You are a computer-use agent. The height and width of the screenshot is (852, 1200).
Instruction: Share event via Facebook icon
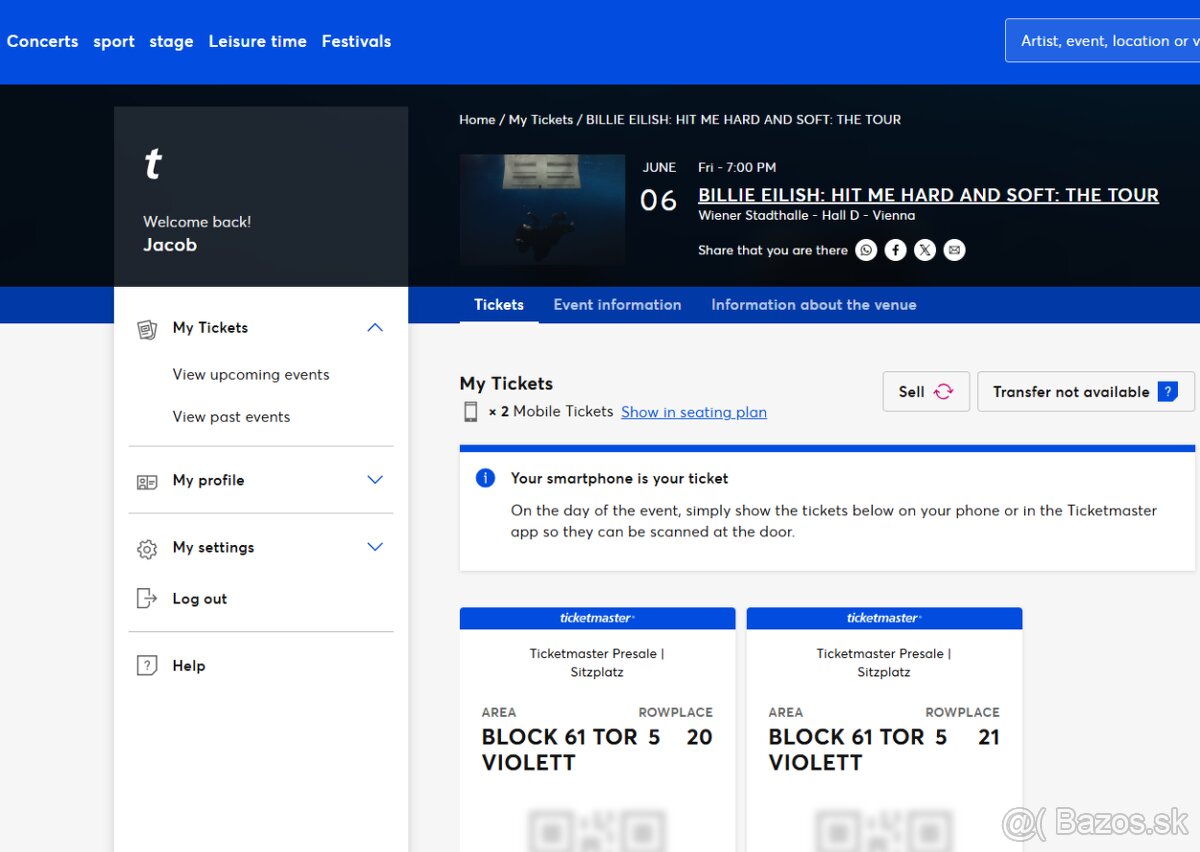tap(896, 250)
